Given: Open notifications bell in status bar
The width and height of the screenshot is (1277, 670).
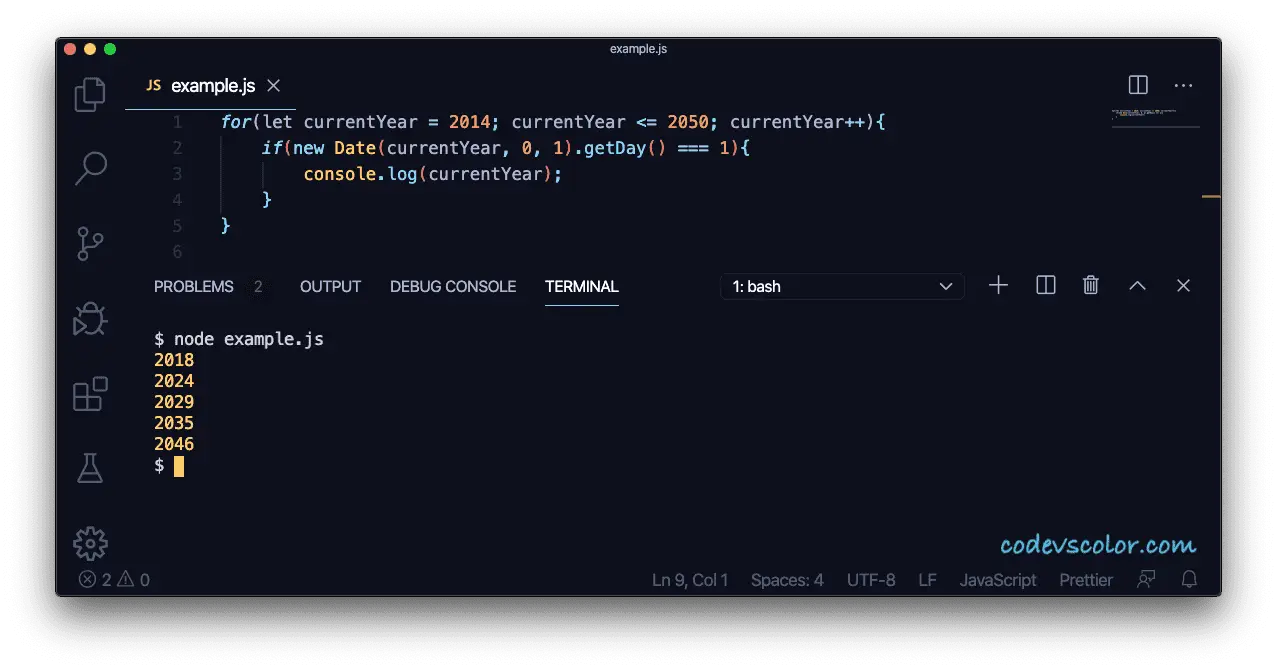Looking at the screenshot, I should [x=1189, y=580].
